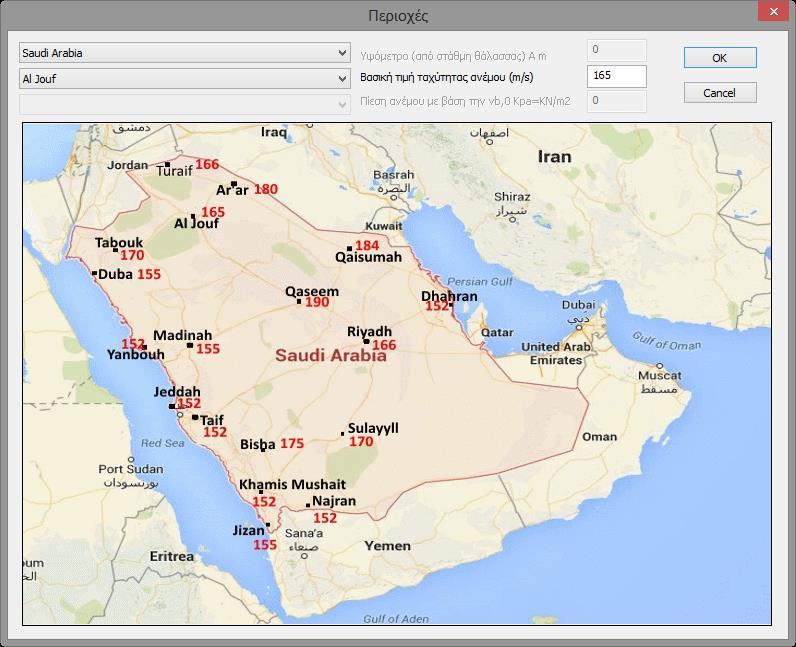Select Jeddah city marker on map

(172, 406)
